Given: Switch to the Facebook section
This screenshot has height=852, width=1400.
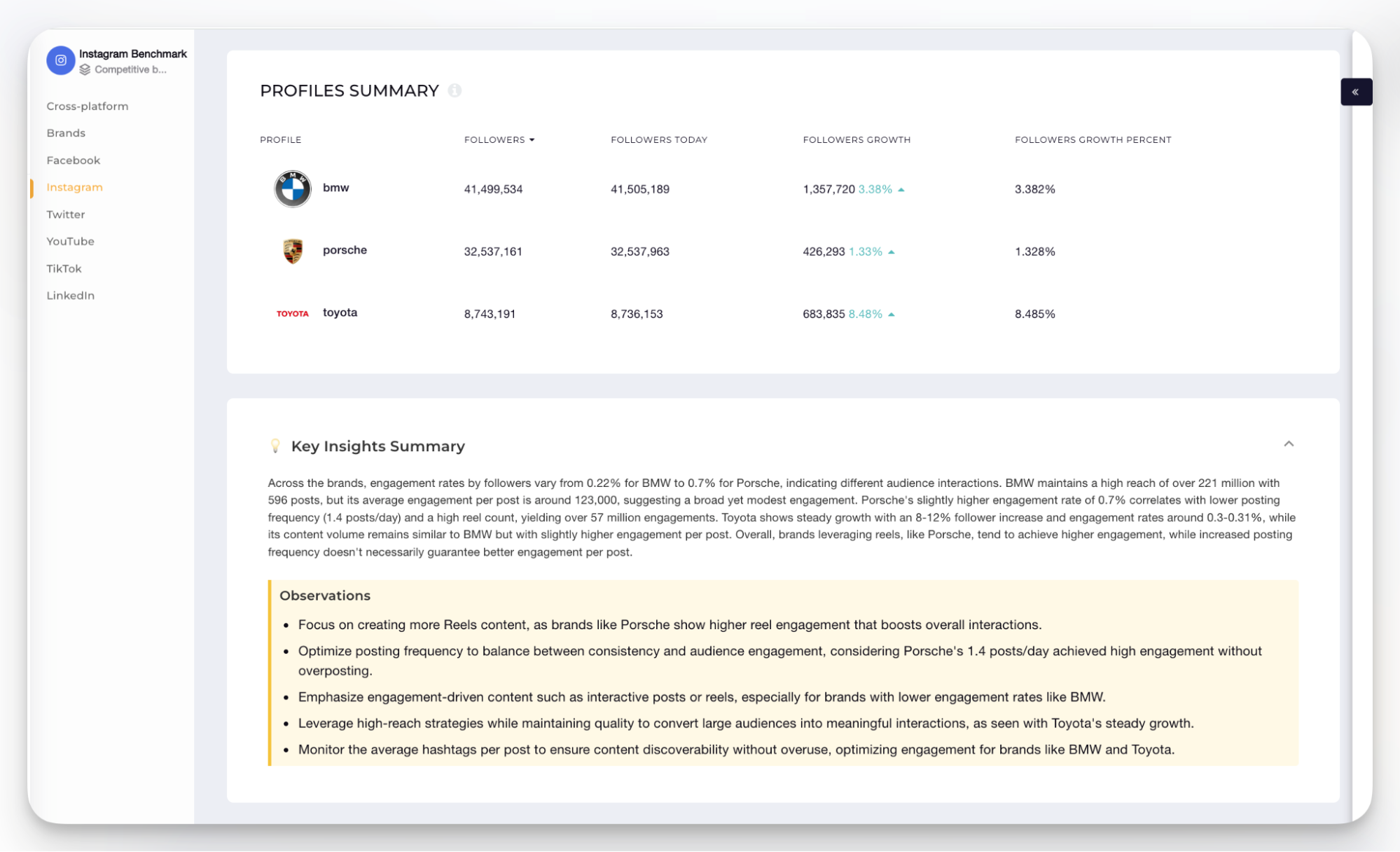Looking at the screenshot, I should (x=73, y=160).
